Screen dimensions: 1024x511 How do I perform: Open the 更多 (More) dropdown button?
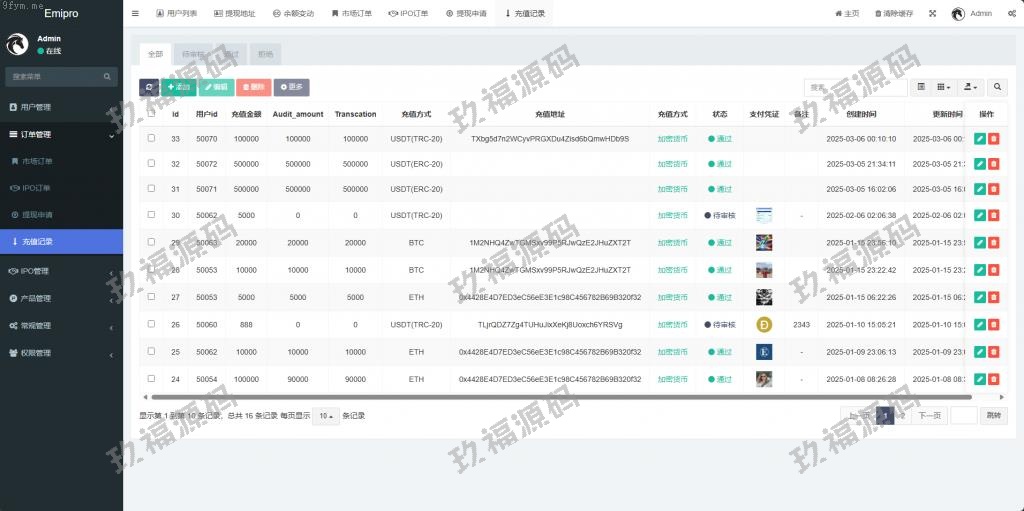[x=294, y=88]
